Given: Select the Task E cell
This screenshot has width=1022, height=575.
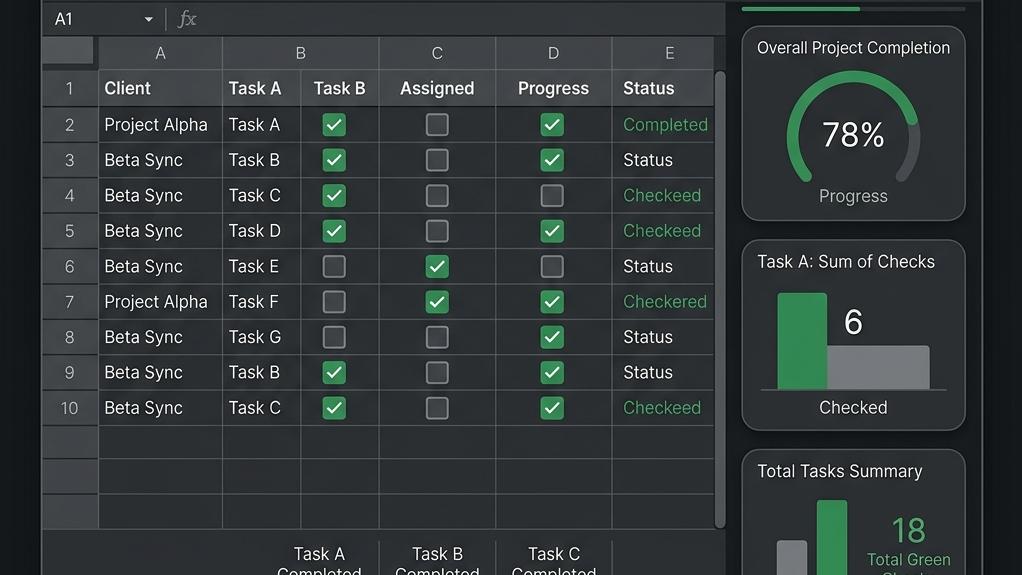Looking at the screenshot, I should pos(261,266).
